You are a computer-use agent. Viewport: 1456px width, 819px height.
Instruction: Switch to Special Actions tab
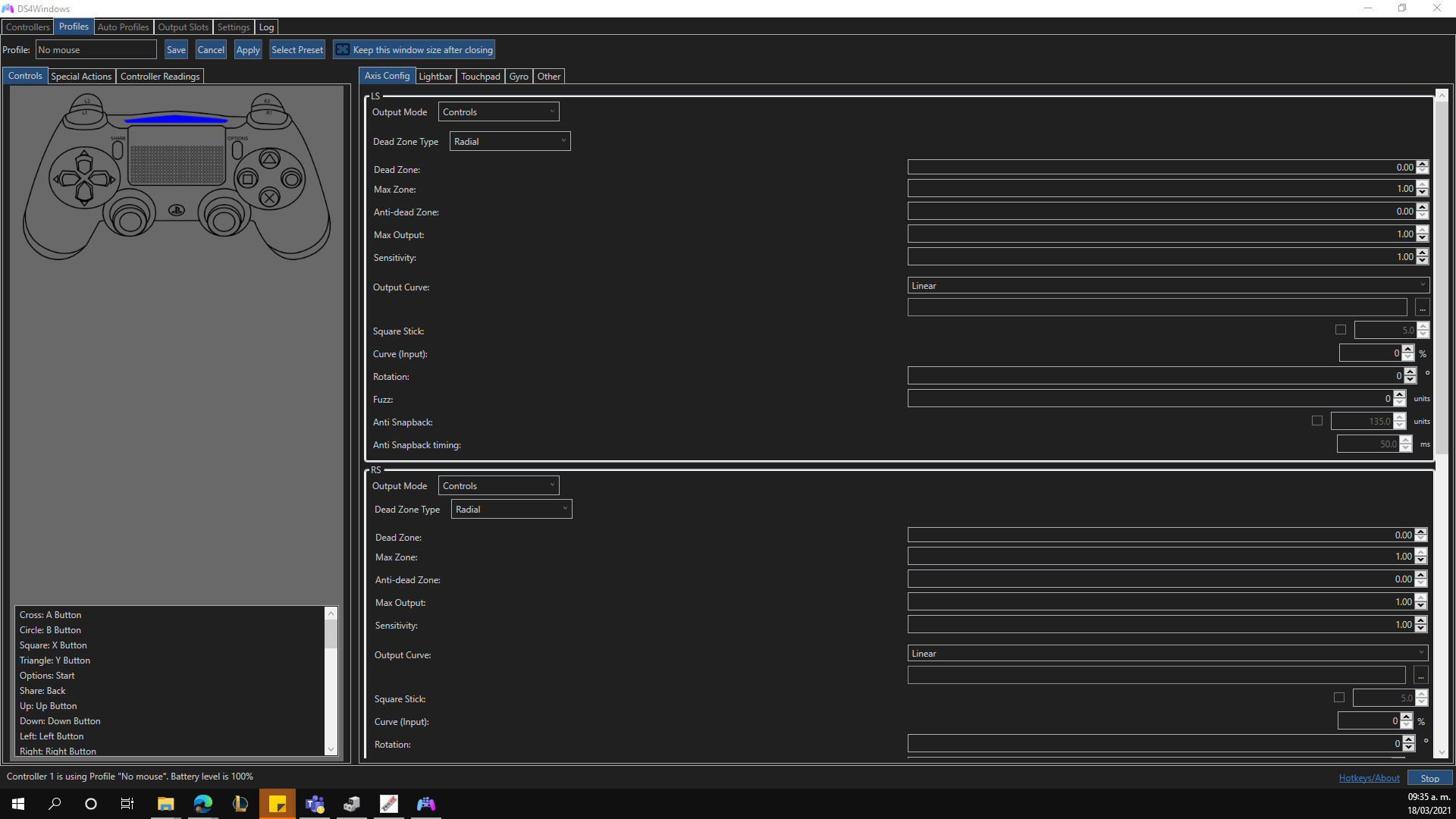pyautogui.click(x=81, y=77)
